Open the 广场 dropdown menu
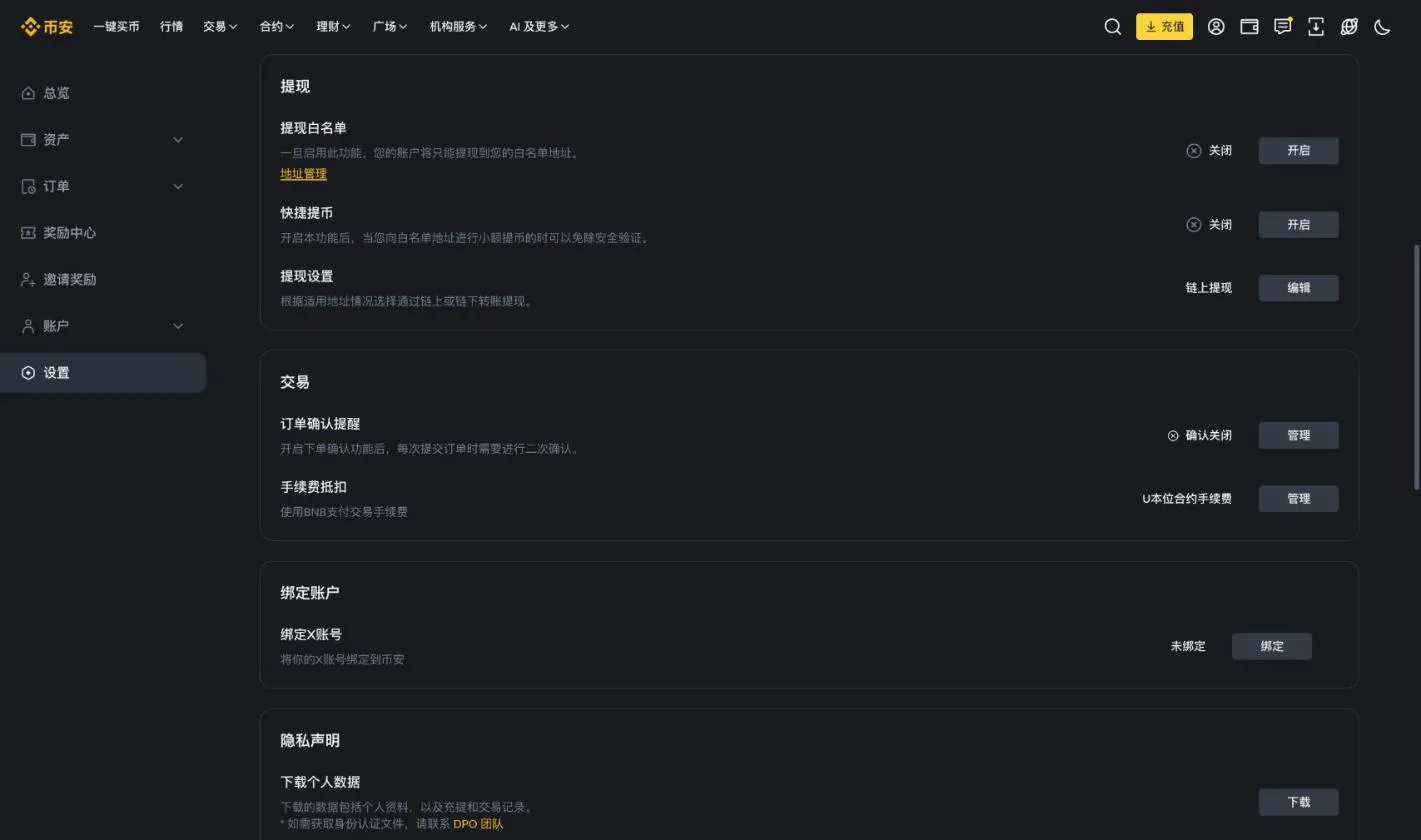The width and height of the screenshot is (1421, 840). pos(390,27)
